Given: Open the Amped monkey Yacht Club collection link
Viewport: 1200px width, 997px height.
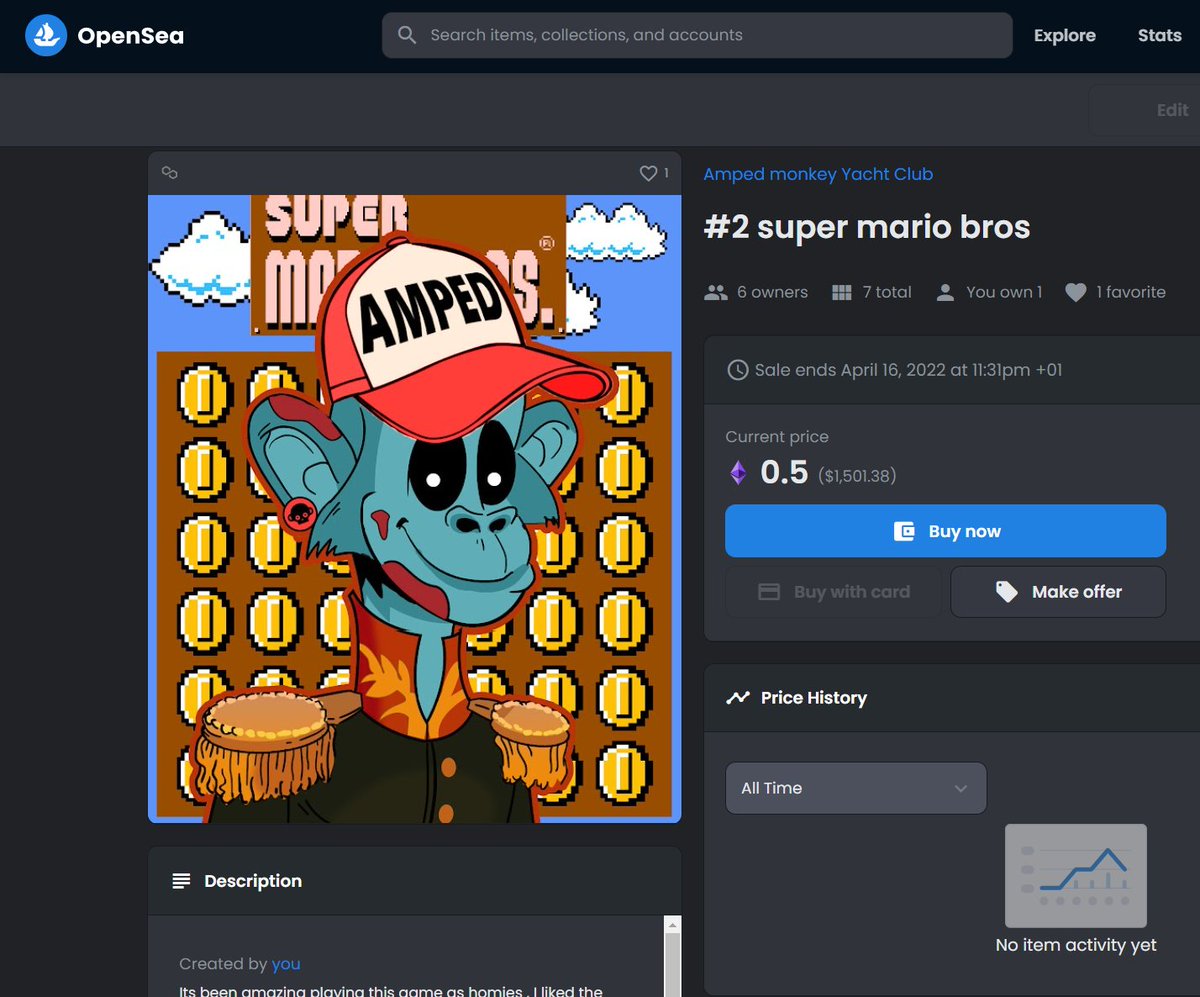Looking at the screenshot, I should pyautogui.click(x=818, y=174).
